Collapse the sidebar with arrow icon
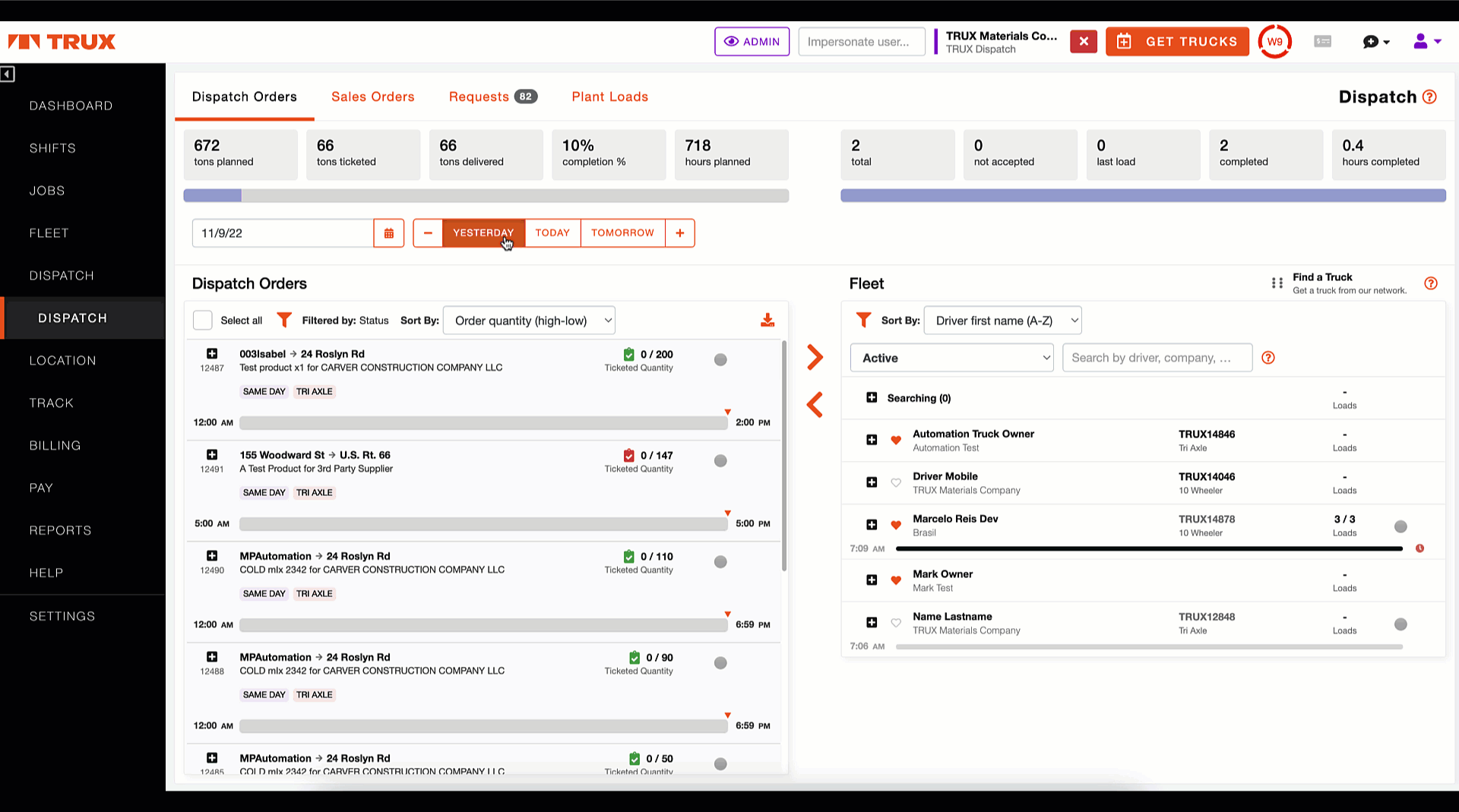1459x812 pixels. tap(8, 74)
